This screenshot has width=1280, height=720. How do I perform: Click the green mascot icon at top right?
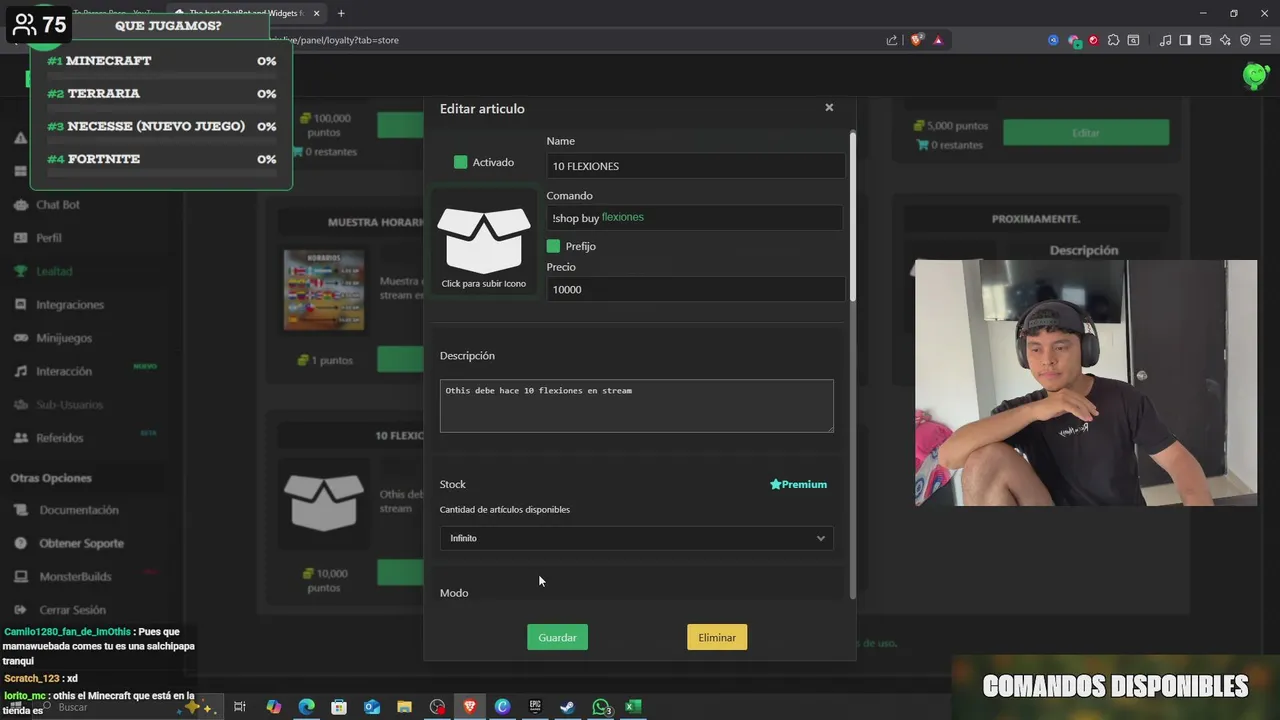click(1255, 75)
